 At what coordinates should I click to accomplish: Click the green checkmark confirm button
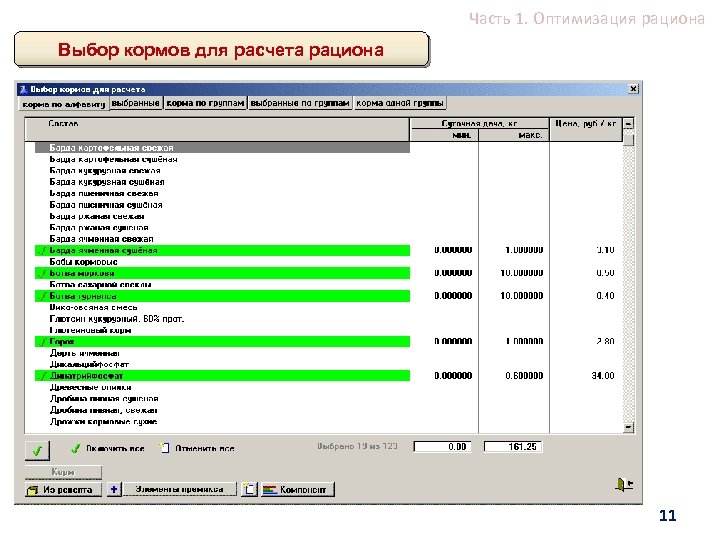(37, 450)
